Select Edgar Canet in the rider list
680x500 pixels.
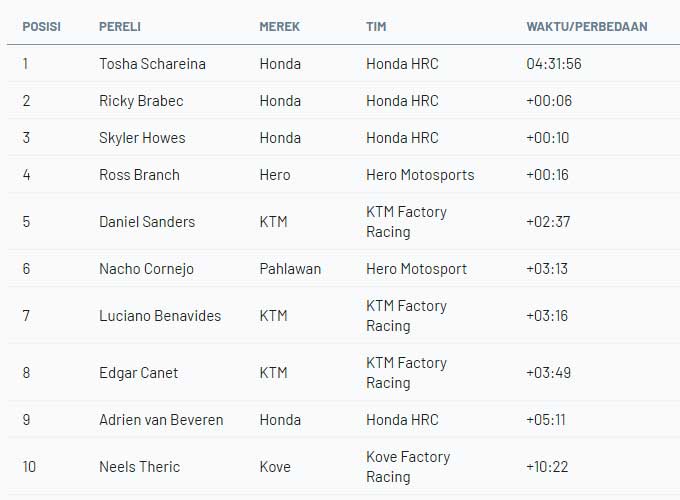[138, 373]
